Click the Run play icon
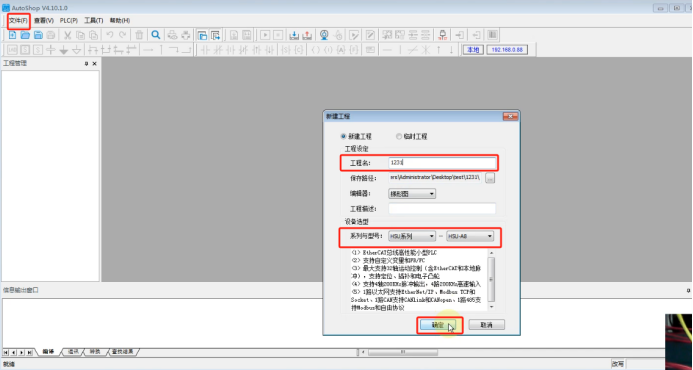The height and width of the screenshot is (370, 693). (265, 35)
